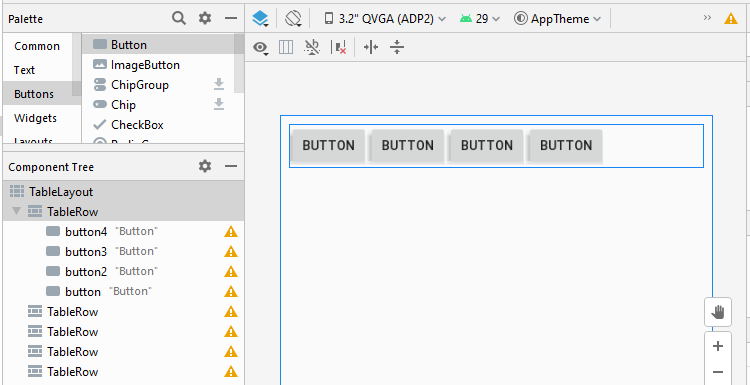Screen dimensions: 750x385
Task: Open the 3.2" QVGA device dropdown
Action: 385,19
